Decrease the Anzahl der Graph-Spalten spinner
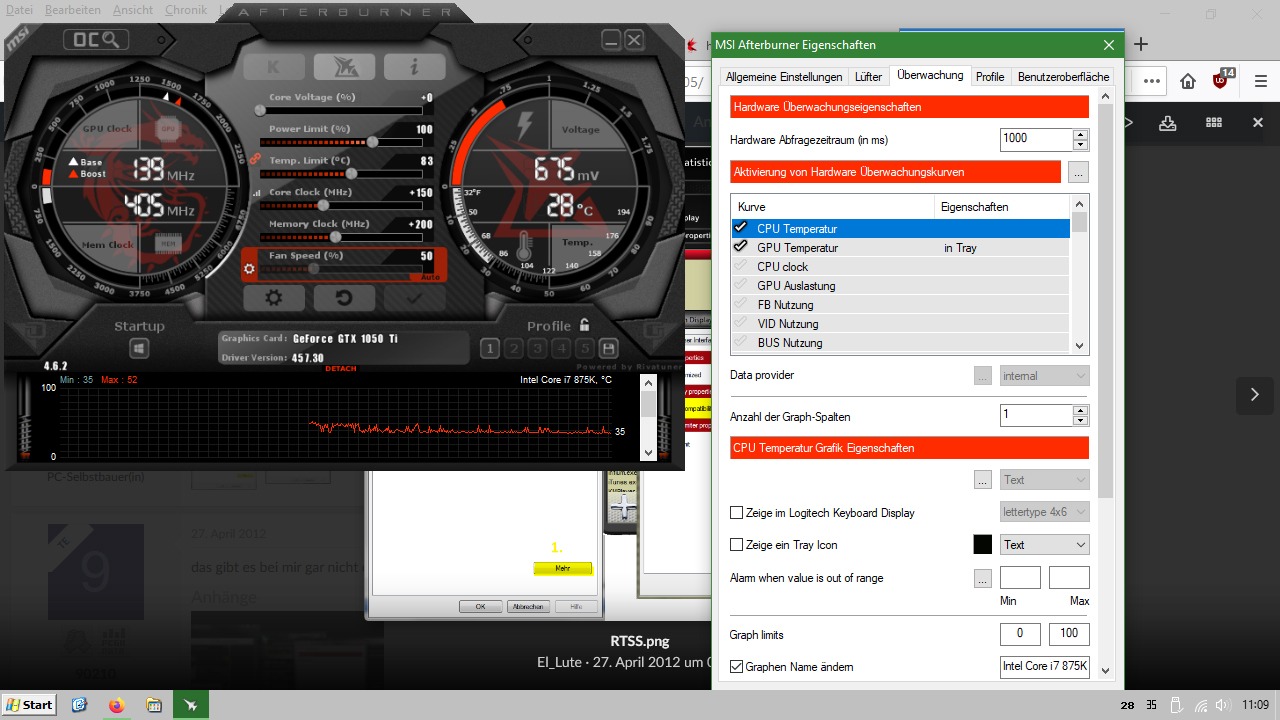The image size is (1280, 720). click(x=1080, y=421)
